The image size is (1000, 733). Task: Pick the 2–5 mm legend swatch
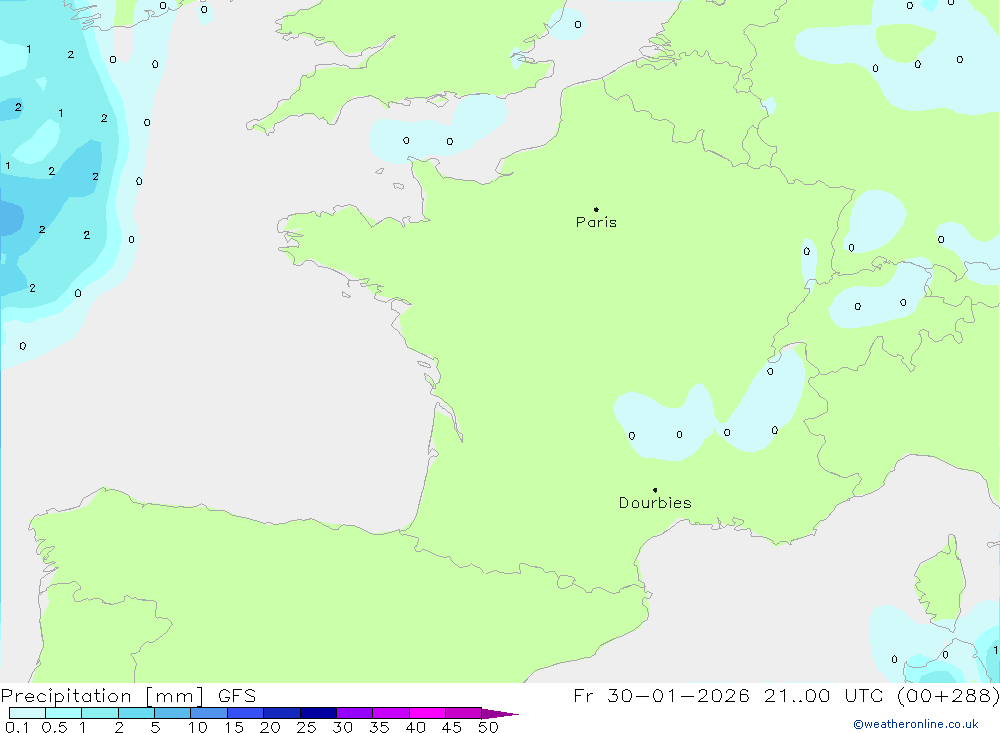coord(136,713)
